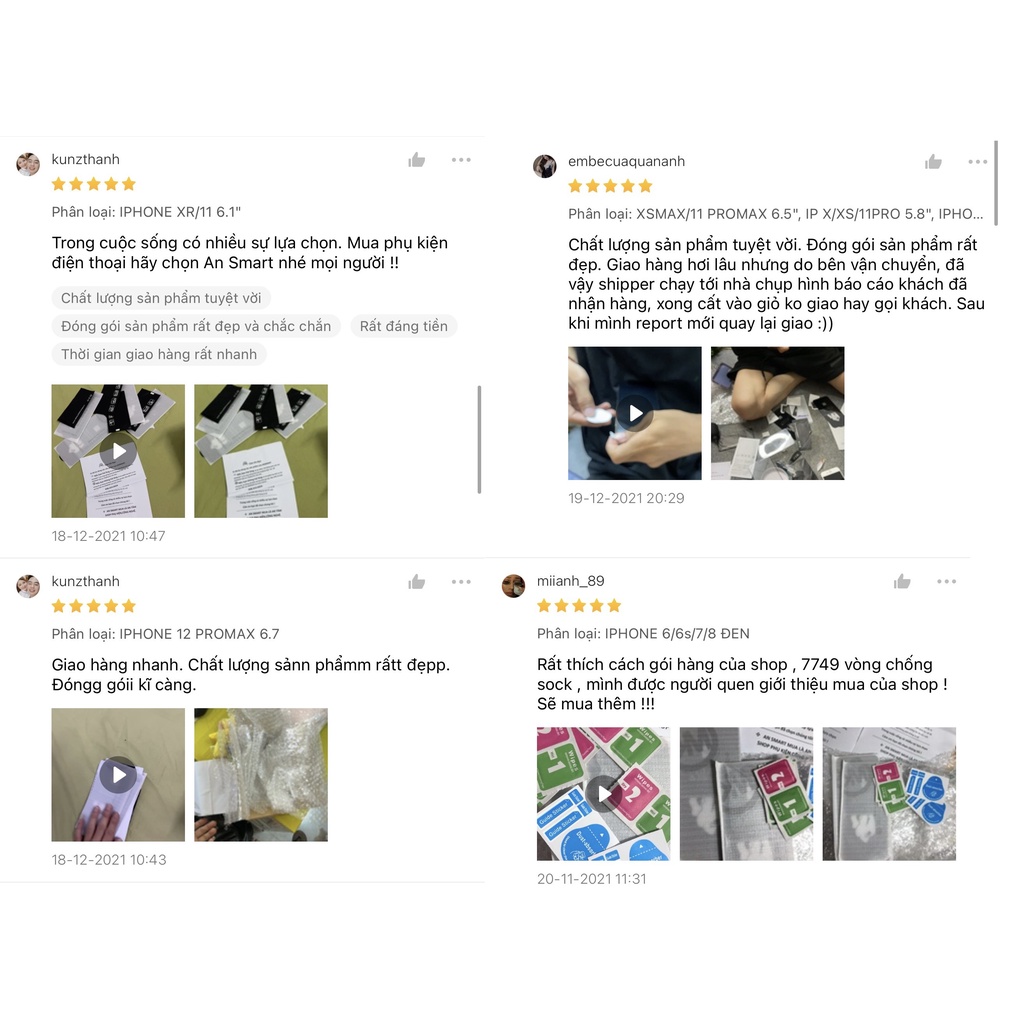Play miianh_89's review video
Screen dimensions: 1024x1024
pyautogui.click(x=603, y=794)
